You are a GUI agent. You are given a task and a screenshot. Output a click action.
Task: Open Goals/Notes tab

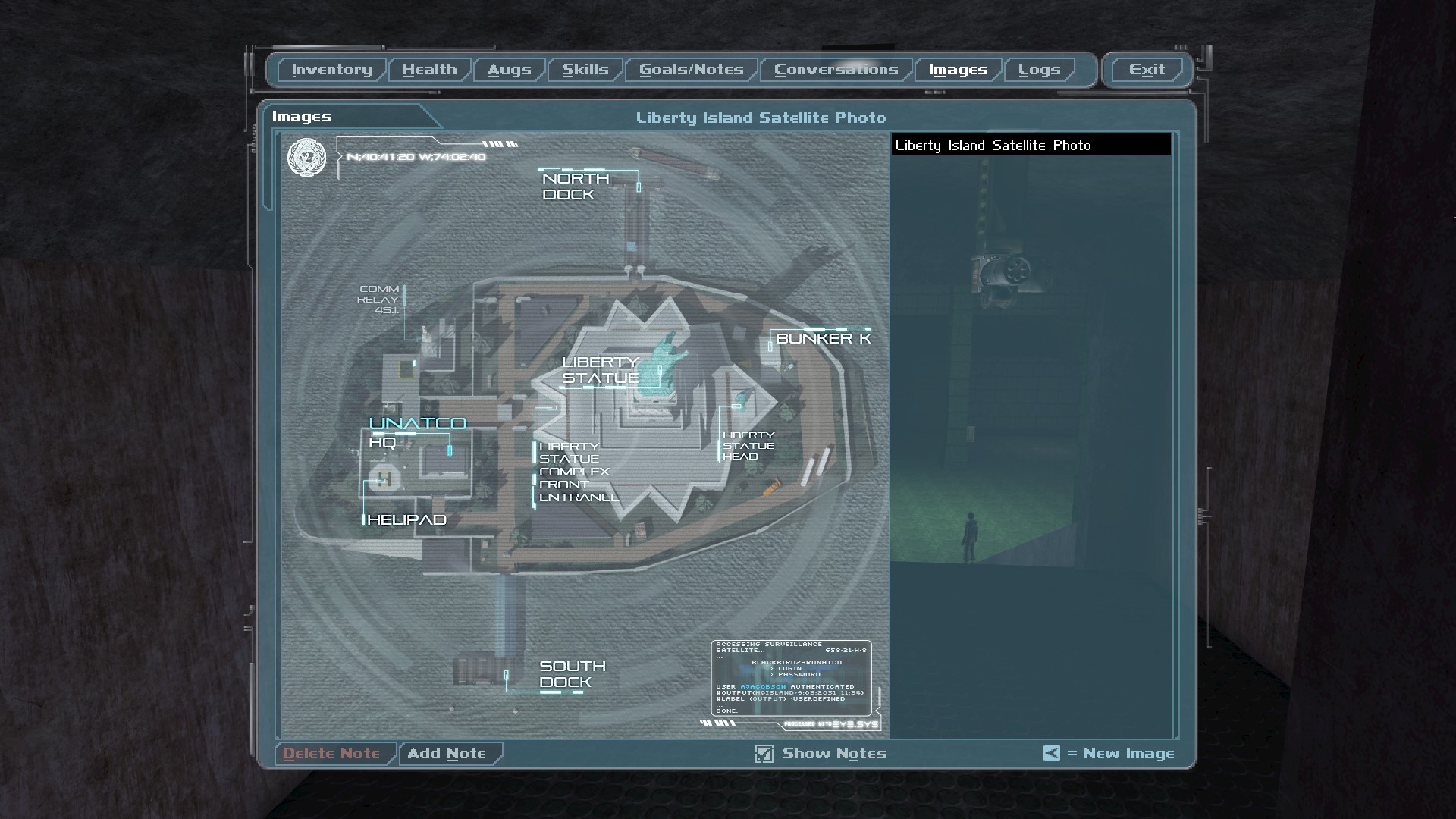(691, 70)
